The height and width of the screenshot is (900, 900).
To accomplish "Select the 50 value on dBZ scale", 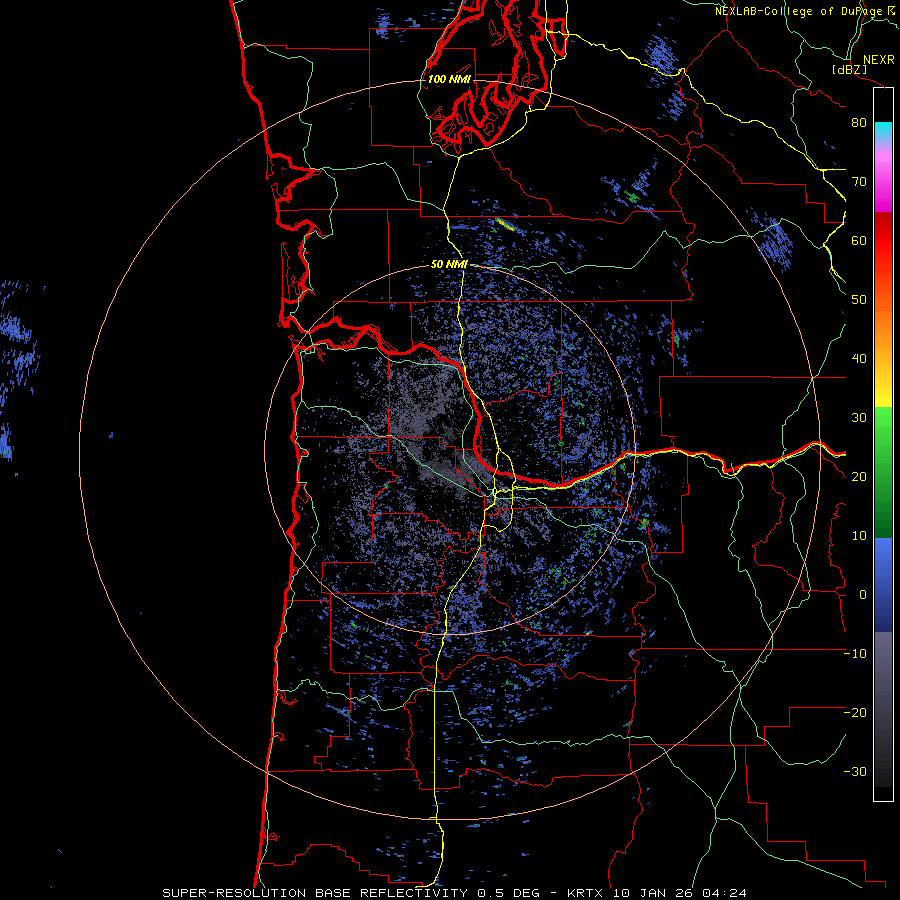I will tap(859, 300).
